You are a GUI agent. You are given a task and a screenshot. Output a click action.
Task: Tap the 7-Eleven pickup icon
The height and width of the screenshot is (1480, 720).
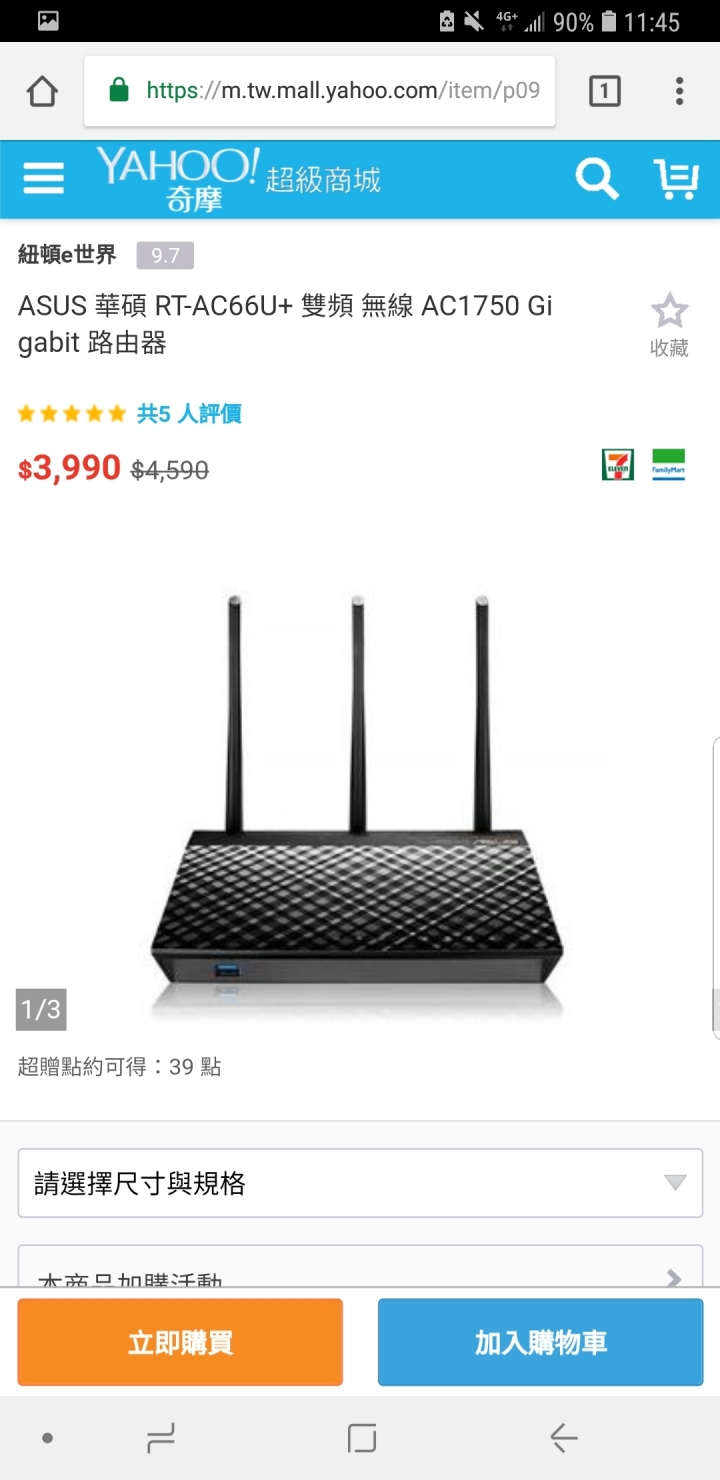pyautogui.click(x=618, y=465)
